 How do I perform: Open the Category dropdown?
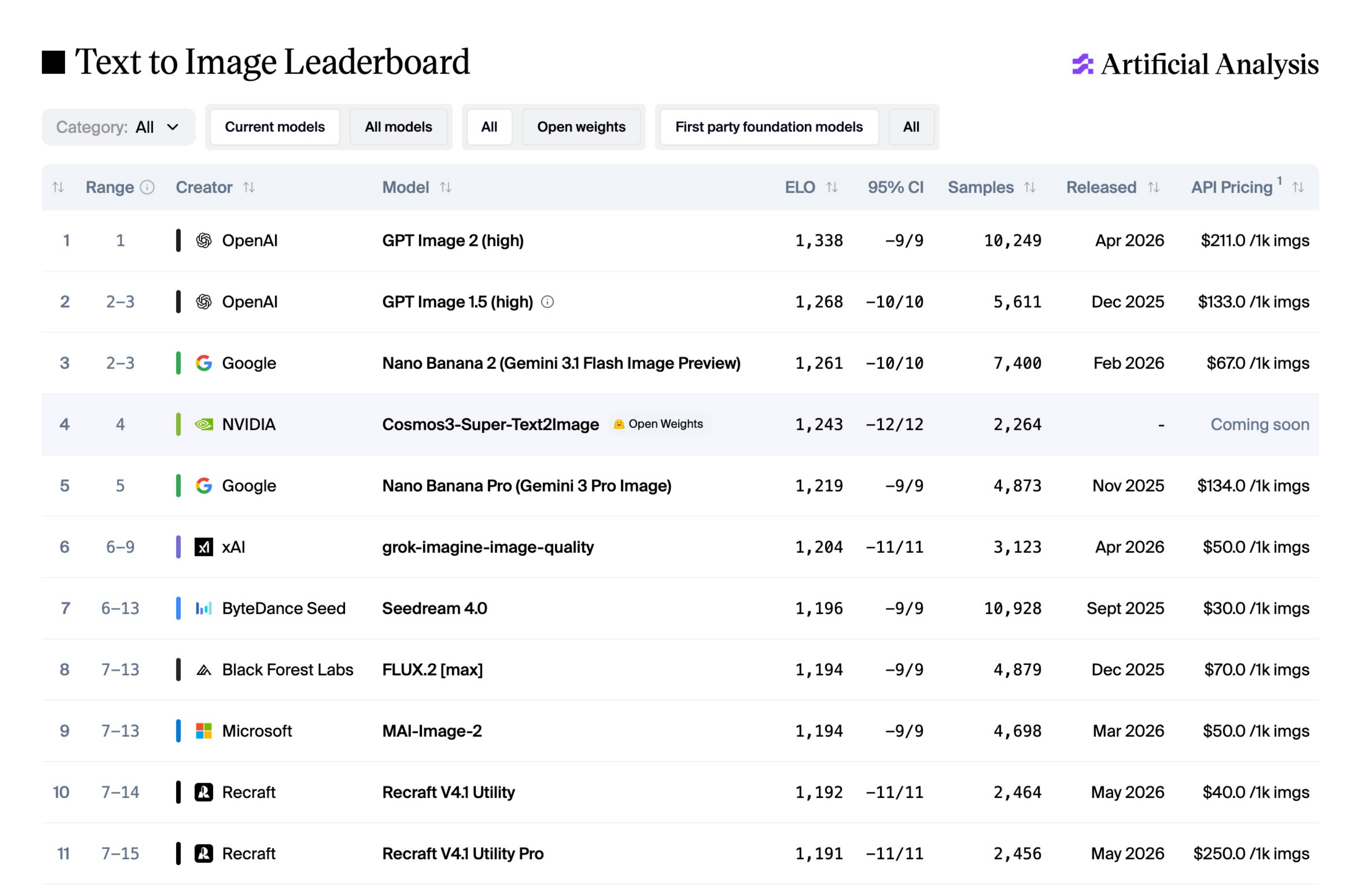(x=118, y=127)
